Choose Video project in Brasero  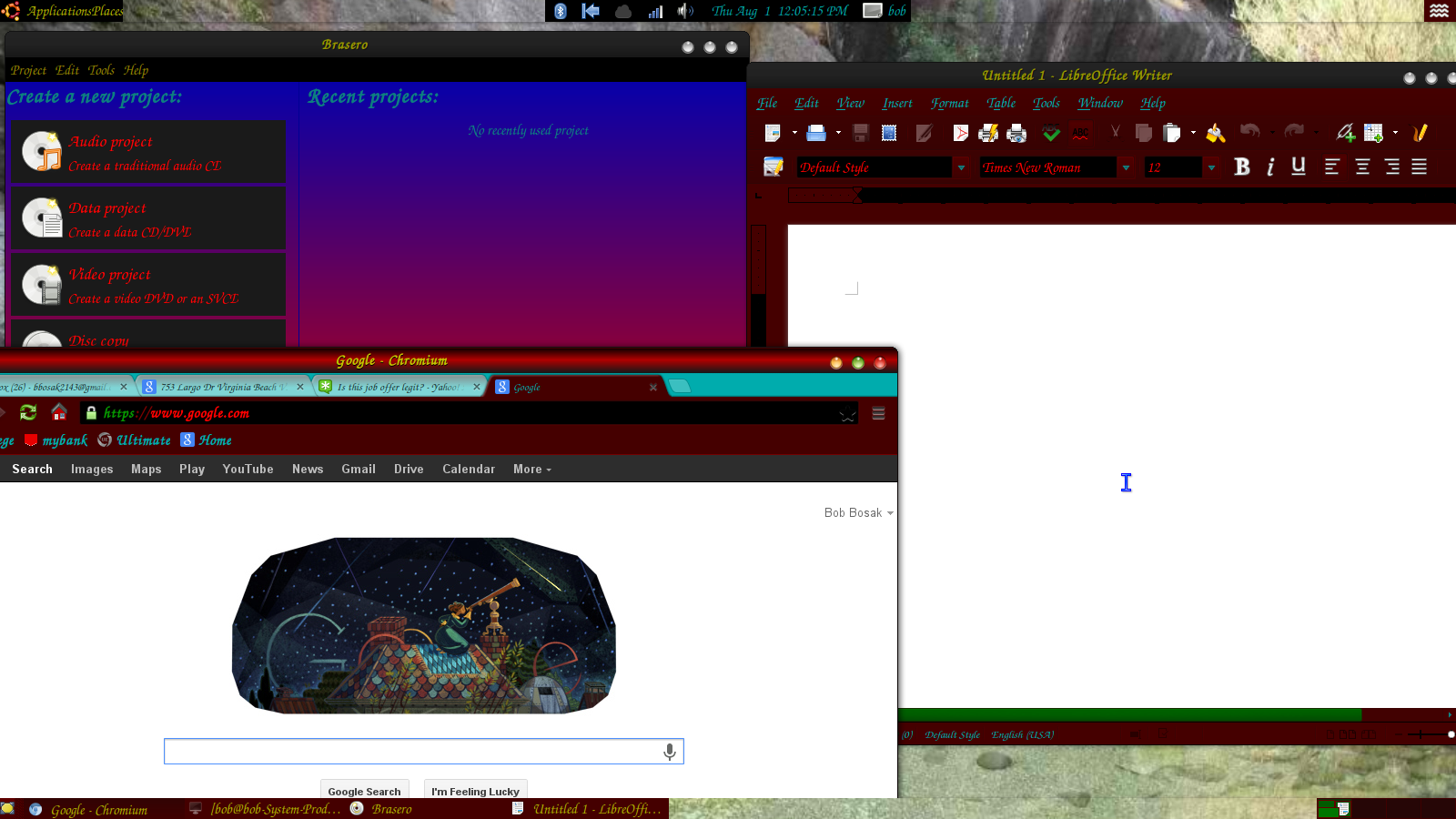pyautogui.click(x=148, y=284)
